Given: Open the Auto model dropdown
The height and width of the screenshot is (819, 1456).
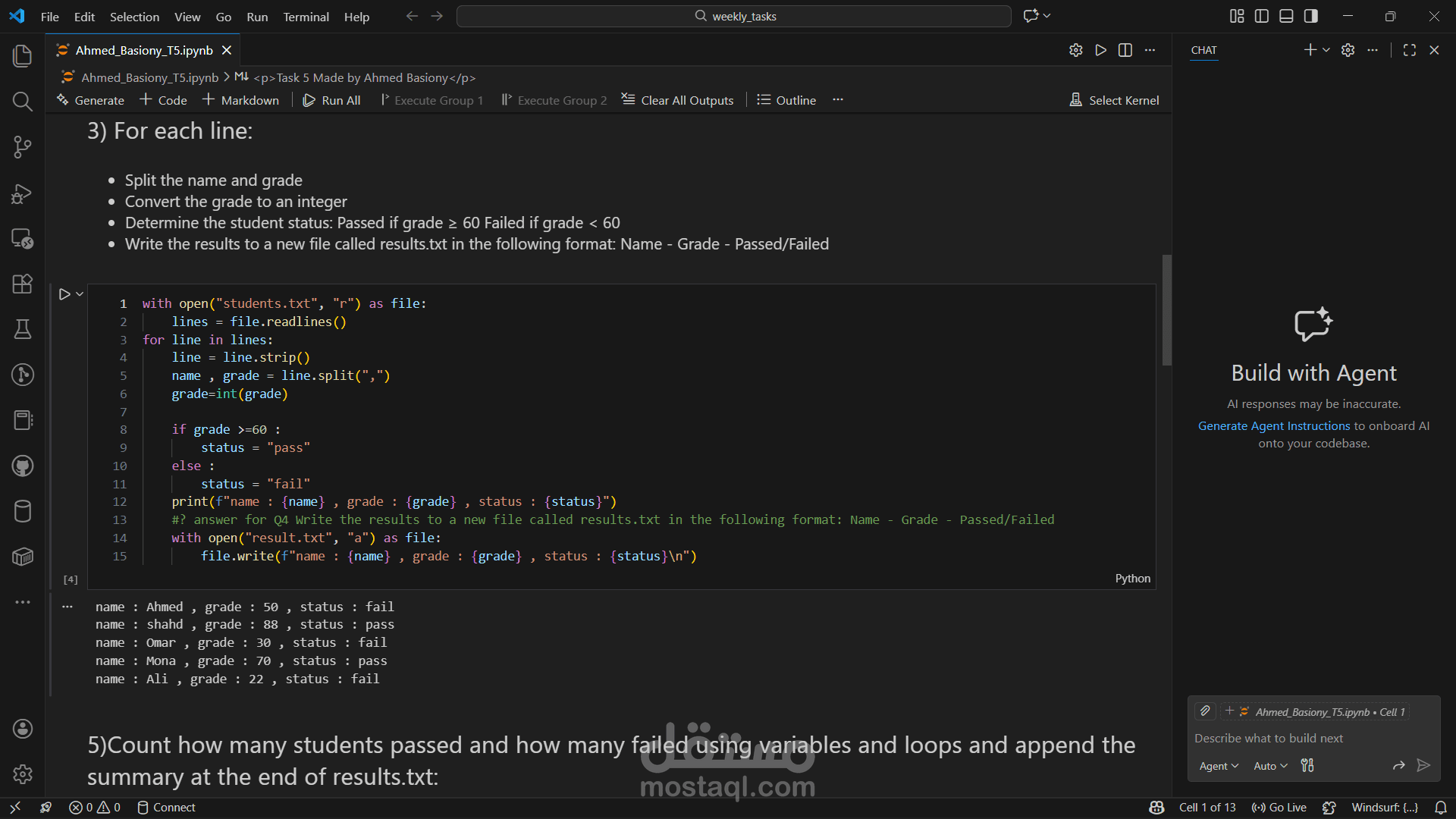Looking at the screenshot, I should 1270,767.
